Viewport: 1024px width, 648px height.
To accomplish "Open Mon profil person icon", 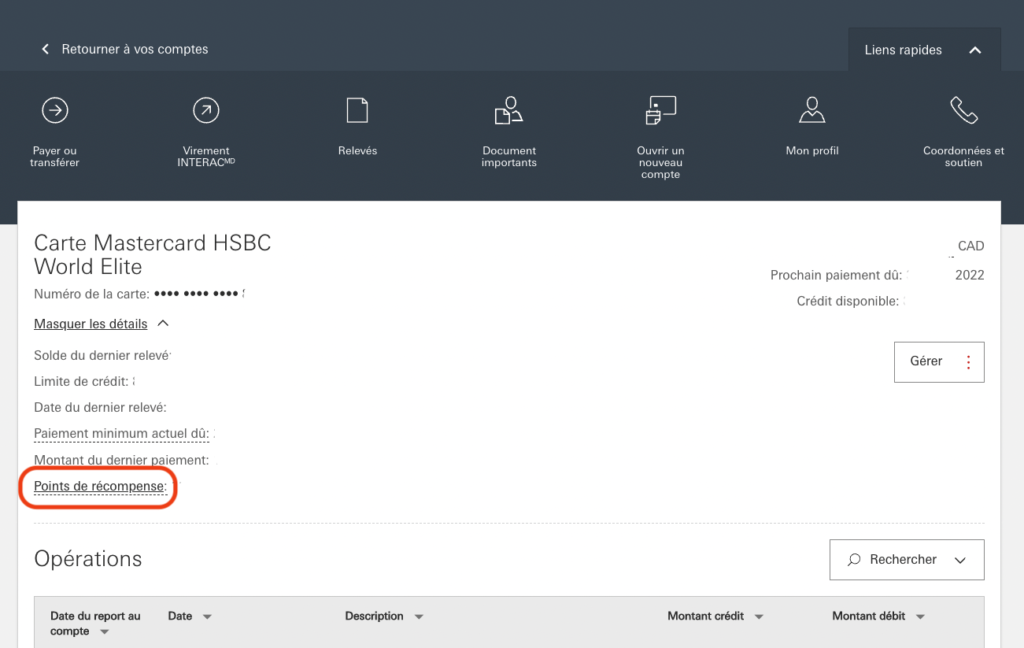I will [811, 110].
